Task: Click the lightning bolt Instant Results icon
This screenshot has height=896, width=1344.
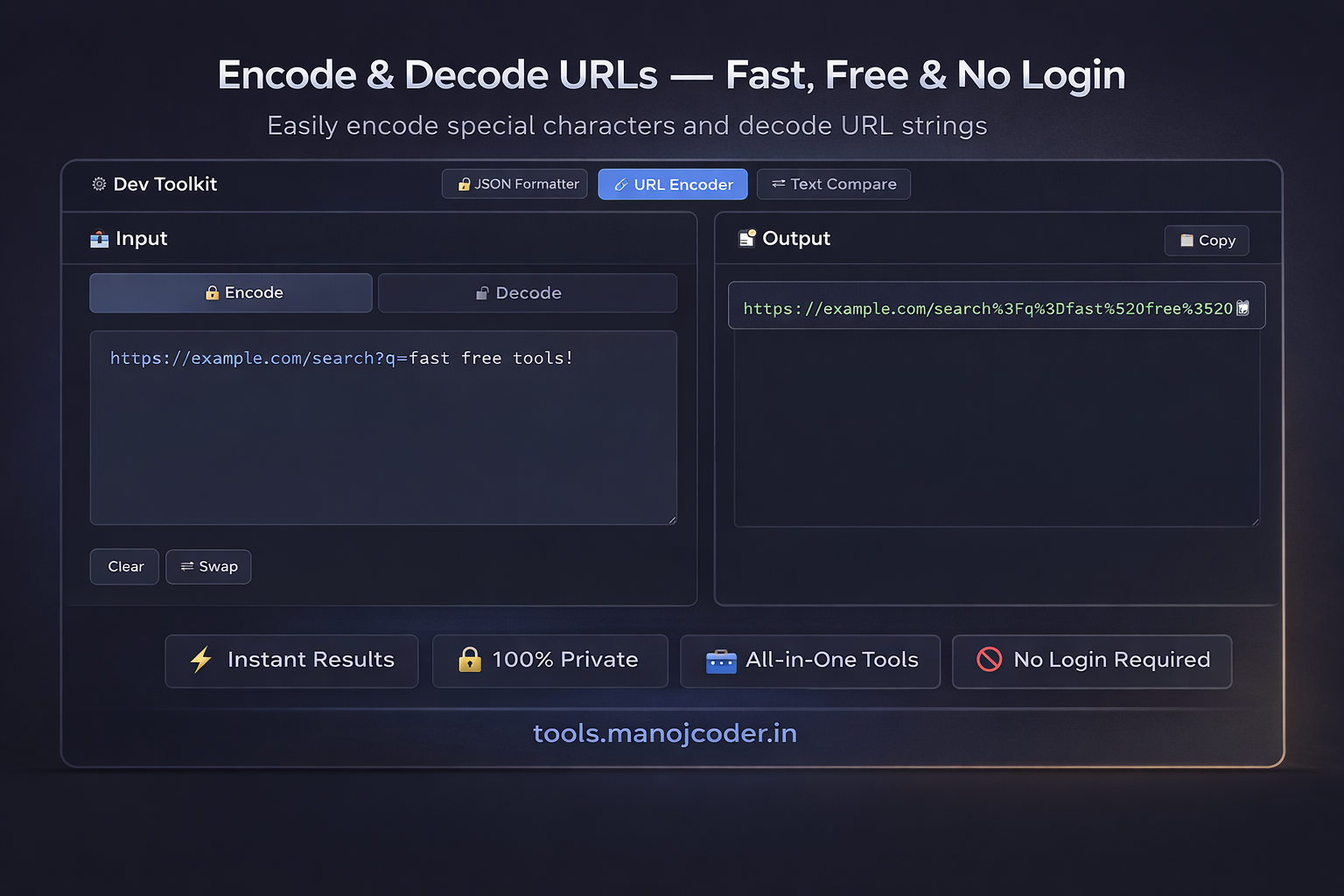Action: (202, 661)
